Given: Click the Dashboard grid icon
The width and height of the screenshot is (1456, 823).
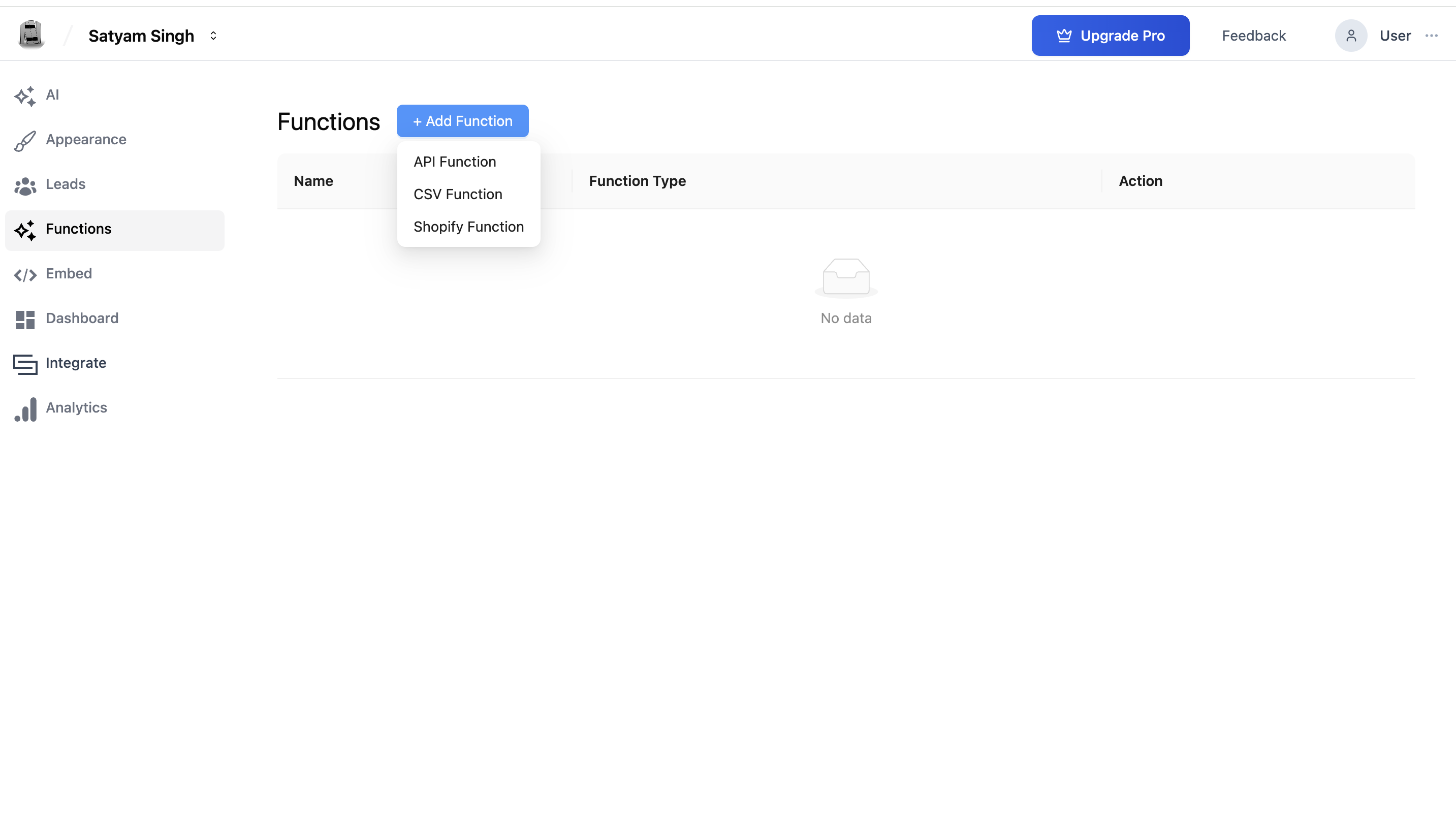Looking at the screenshot, I should 25,320.
